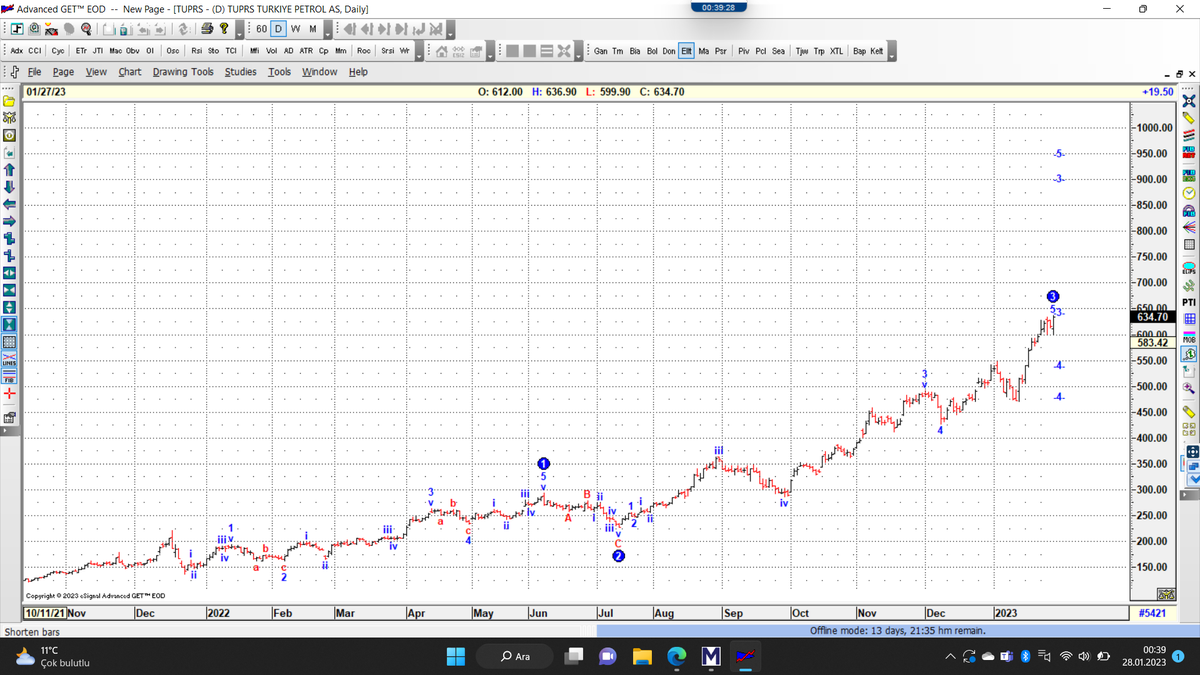This screenshot has height=675, width=1200.
Task: Open the Page menu
Action: tap(63, 72)
